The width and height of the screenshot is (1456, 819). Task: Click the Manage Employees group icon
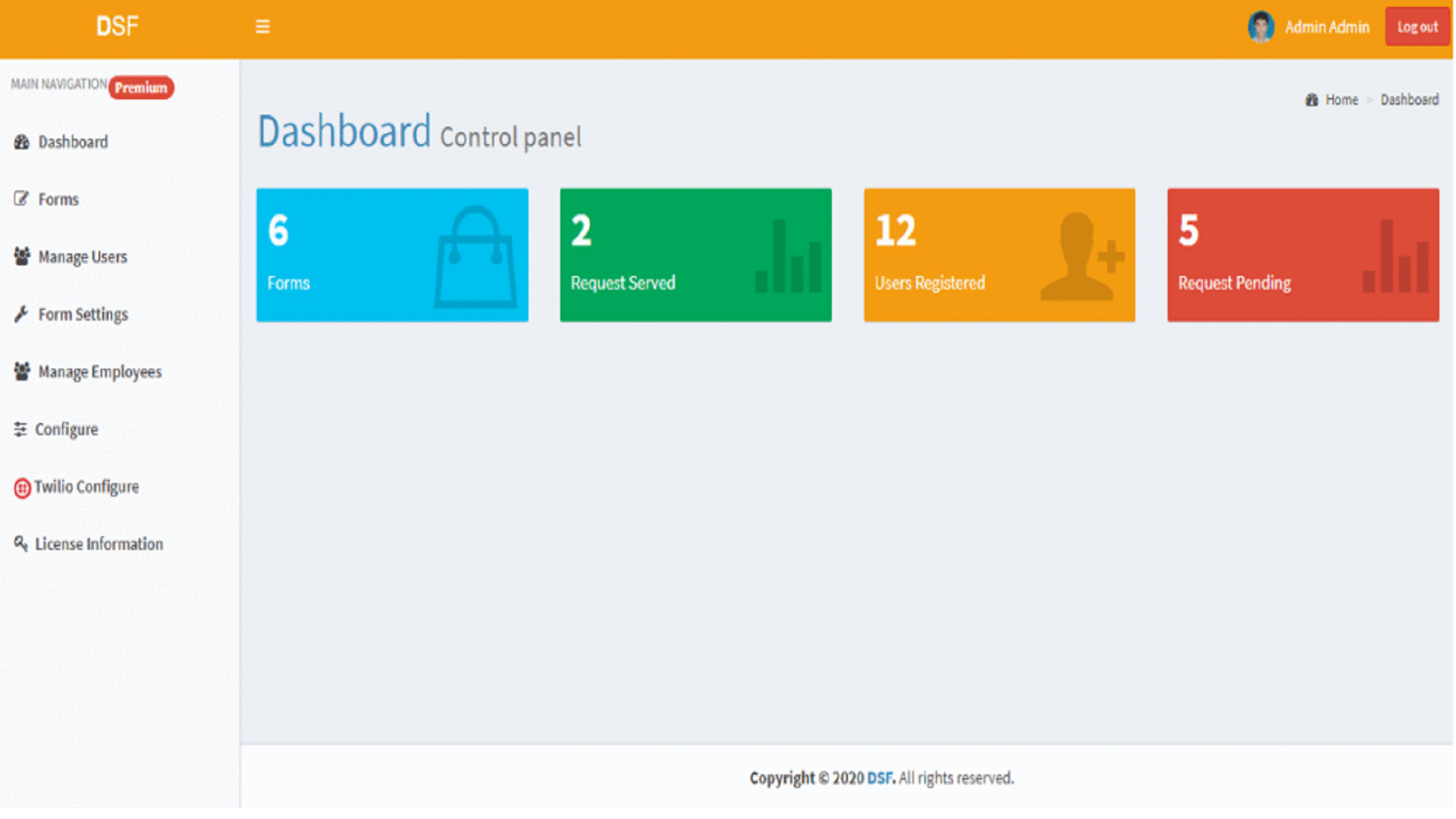(22, 371)
